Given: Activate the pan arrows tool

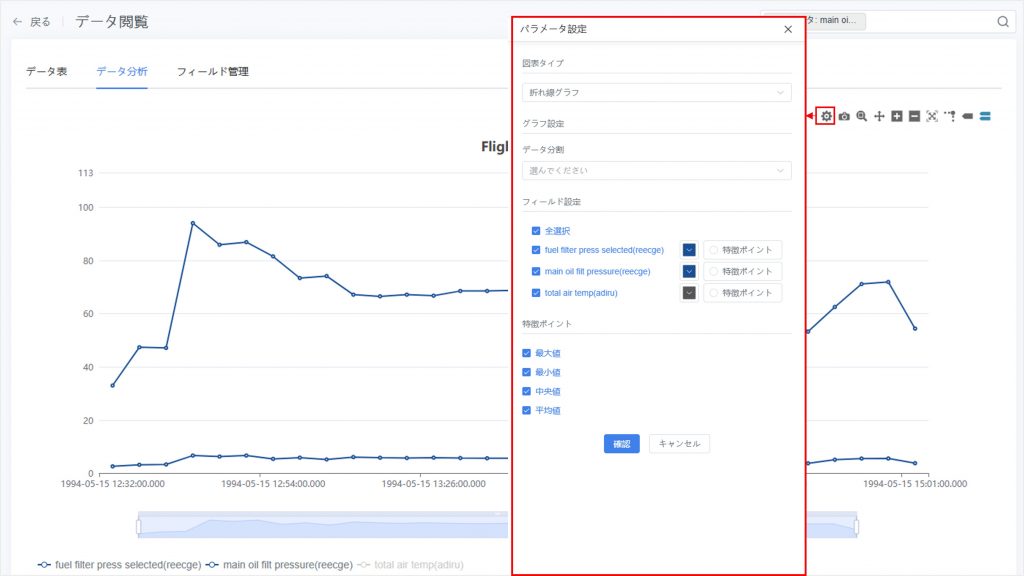Looking at the screenshot, I should [879, 116].
